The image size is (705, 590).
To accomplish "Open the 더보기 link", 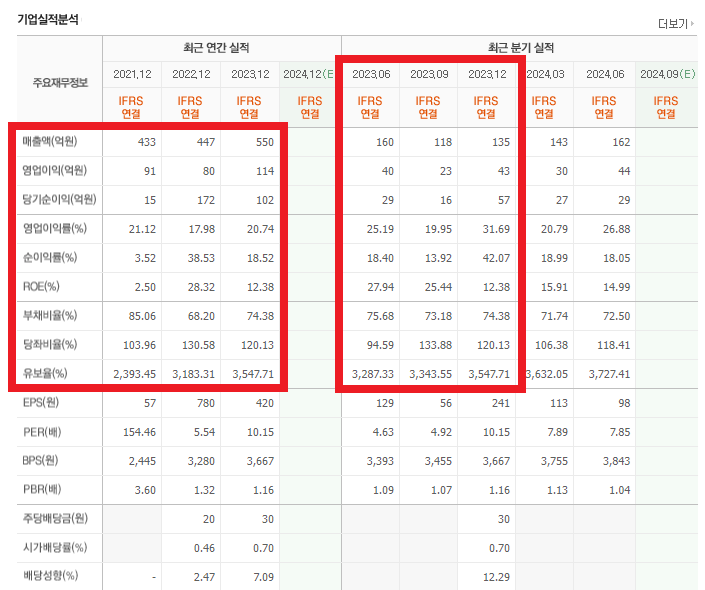I will pyautogui.click(x=676, y=23).
